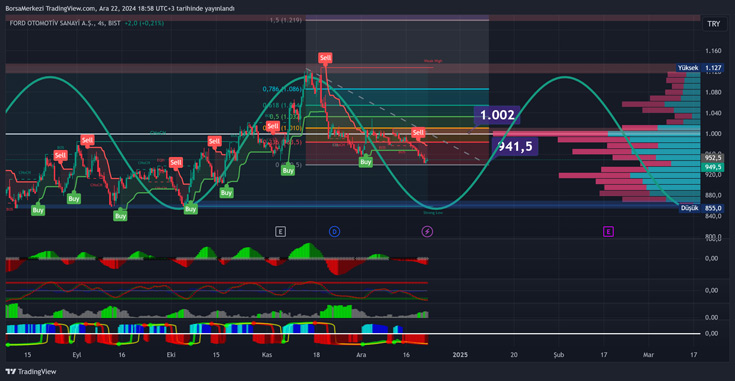
Task: Click the 1.000 price axis value
Action: 713,134
